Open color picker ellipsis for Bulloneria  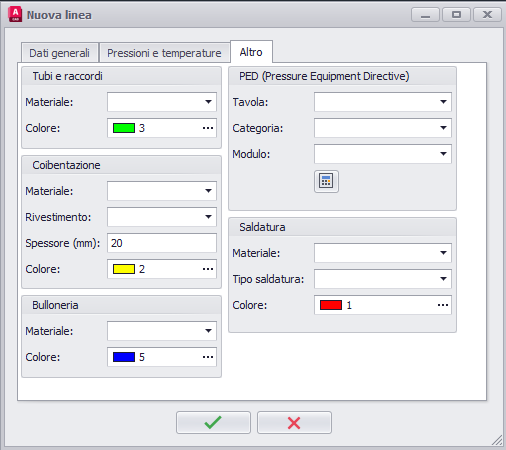click(x=208, y=357)
